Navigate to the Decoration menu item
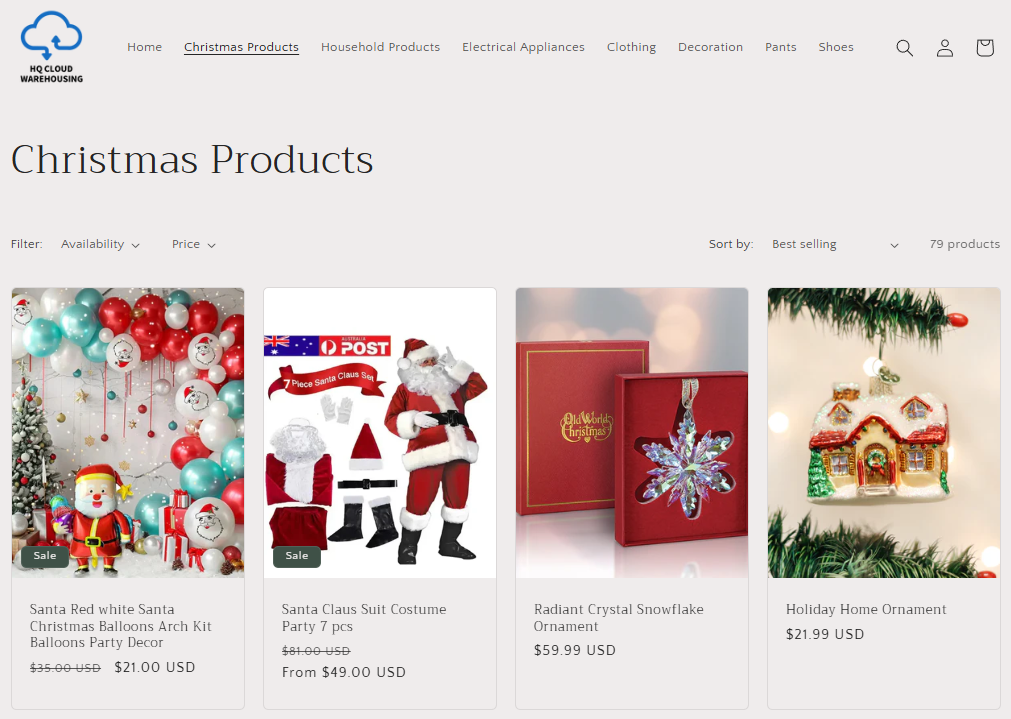This screenshot has width=1011, height=719. (x=711, y=47)
